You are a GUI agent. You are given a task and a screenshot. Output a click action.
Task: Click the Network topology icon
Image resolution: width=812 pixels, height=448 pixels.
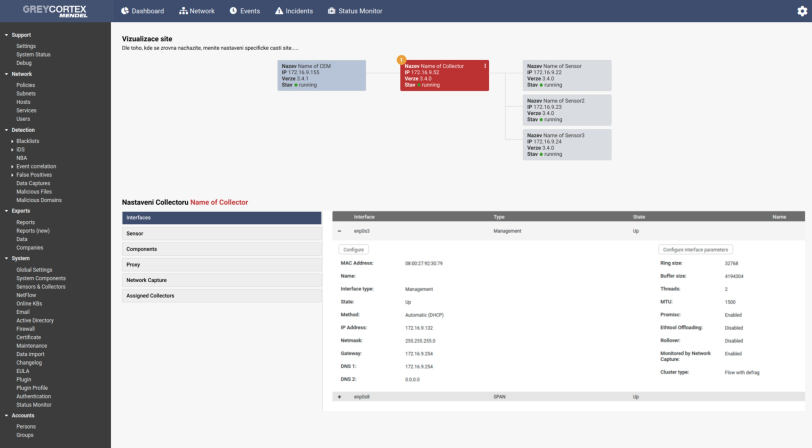point(183,11)
